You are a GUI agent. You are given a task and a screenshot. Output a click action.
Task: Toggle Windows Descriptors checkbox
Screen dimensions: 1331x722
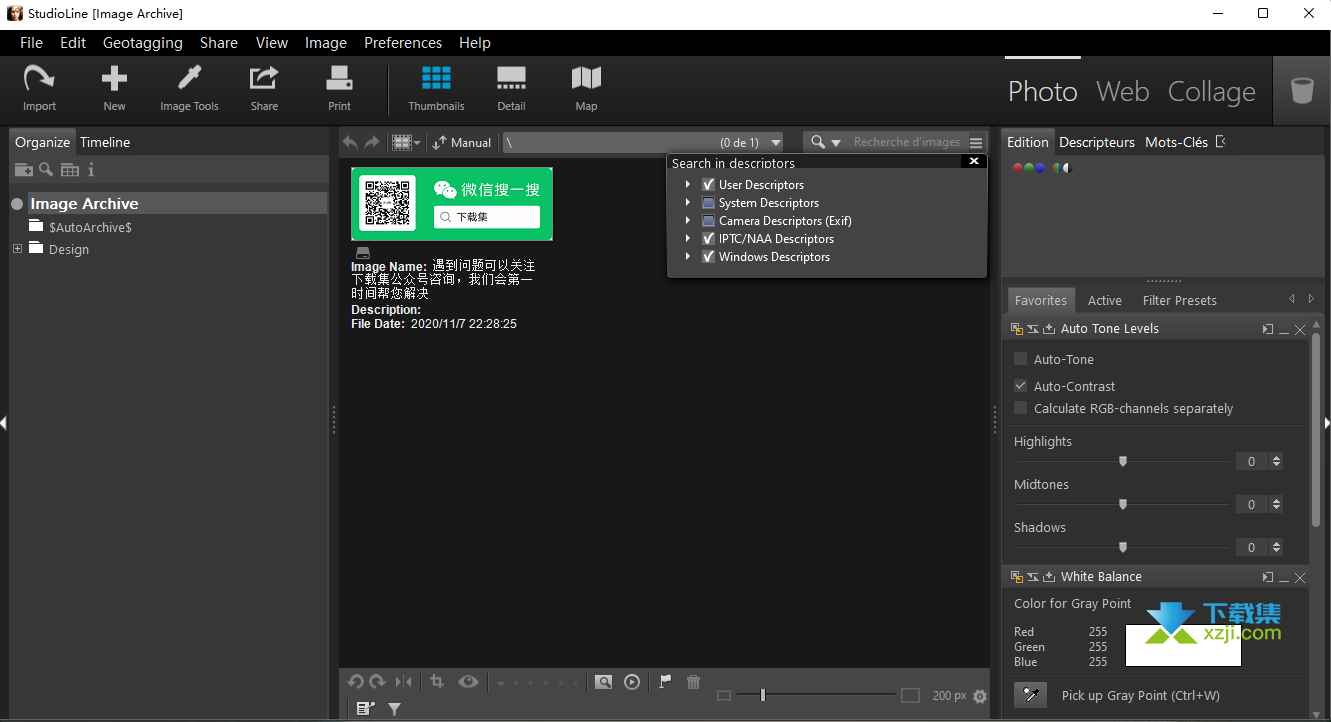click(708, 256)
